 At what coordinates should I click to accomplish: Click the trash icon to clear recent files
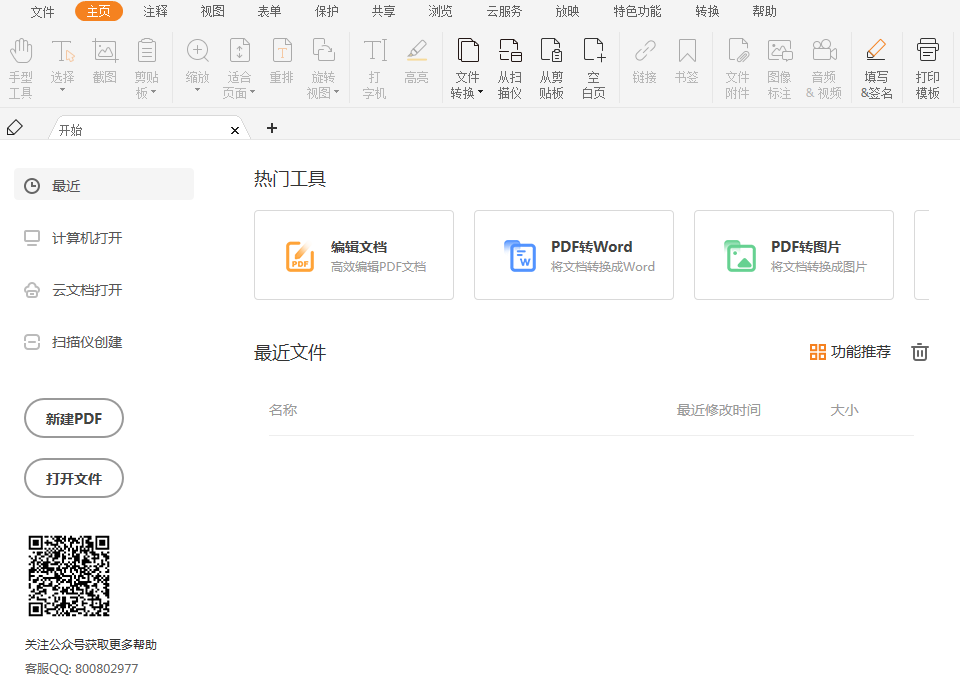coord(919,352)
